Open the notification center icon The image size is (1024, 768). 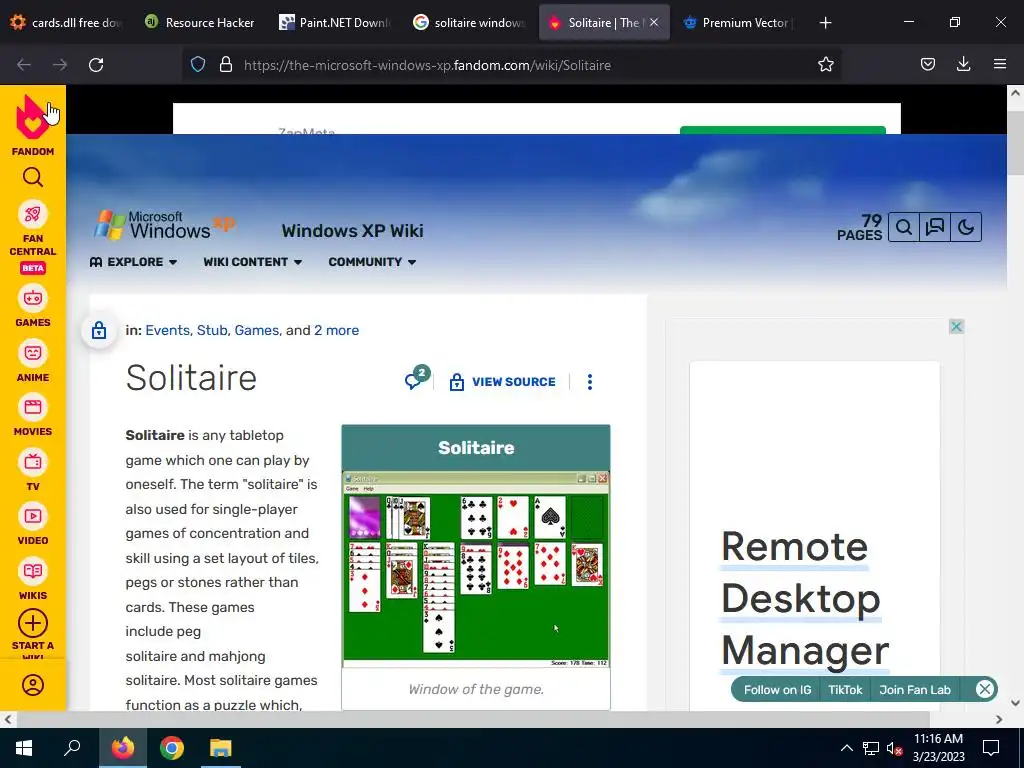(x=991, y=748)
